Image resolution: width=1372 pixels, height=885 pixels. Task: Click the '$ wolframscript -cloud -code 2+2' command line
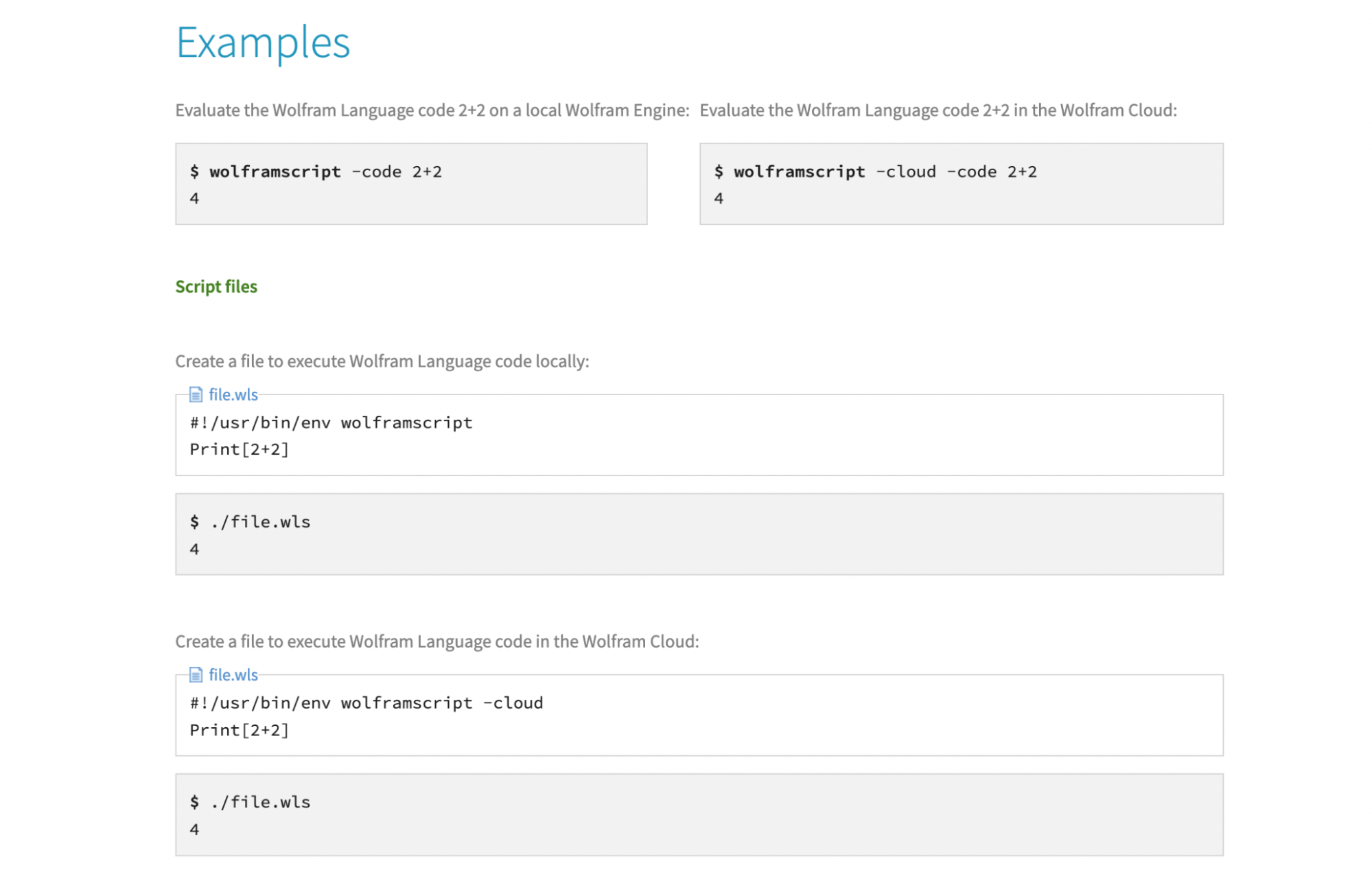[x=875, y=172]
